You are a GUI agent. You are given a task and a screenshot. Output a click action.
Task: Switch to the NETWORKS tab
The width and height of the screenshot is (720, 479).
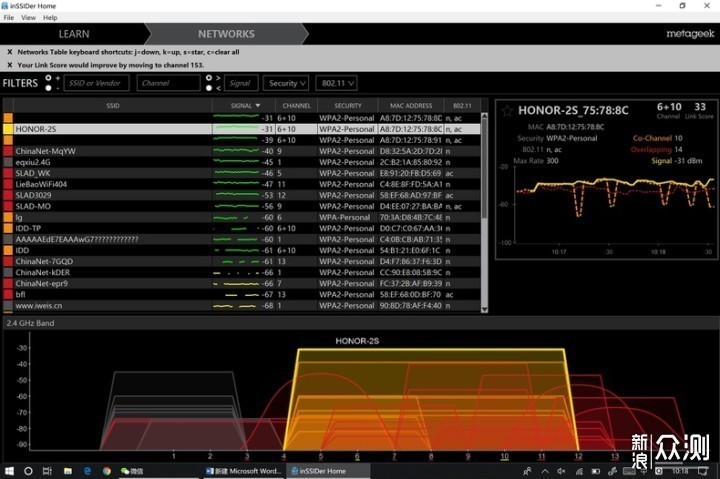(226, 34)
